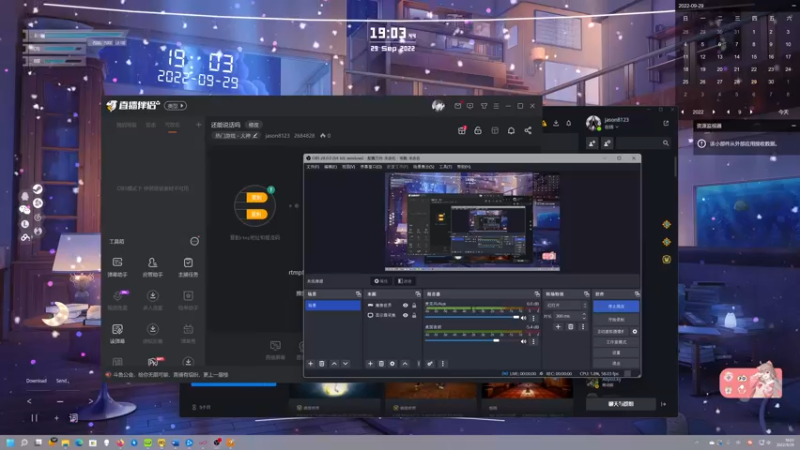Viewport: 800px width, 450px height.
Task: Open the OBS File menu
Action: (x=312, y=167)
